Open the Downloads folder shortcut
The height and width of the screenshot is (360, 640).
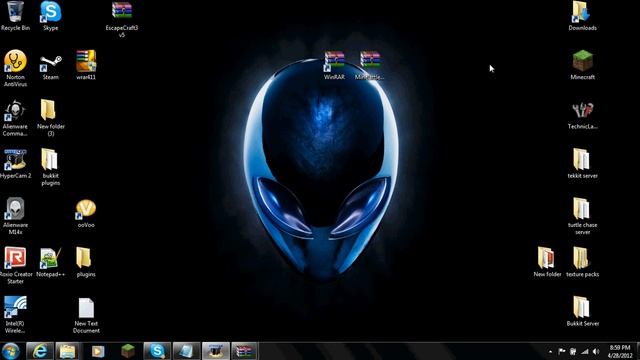(x=582, y=16)
